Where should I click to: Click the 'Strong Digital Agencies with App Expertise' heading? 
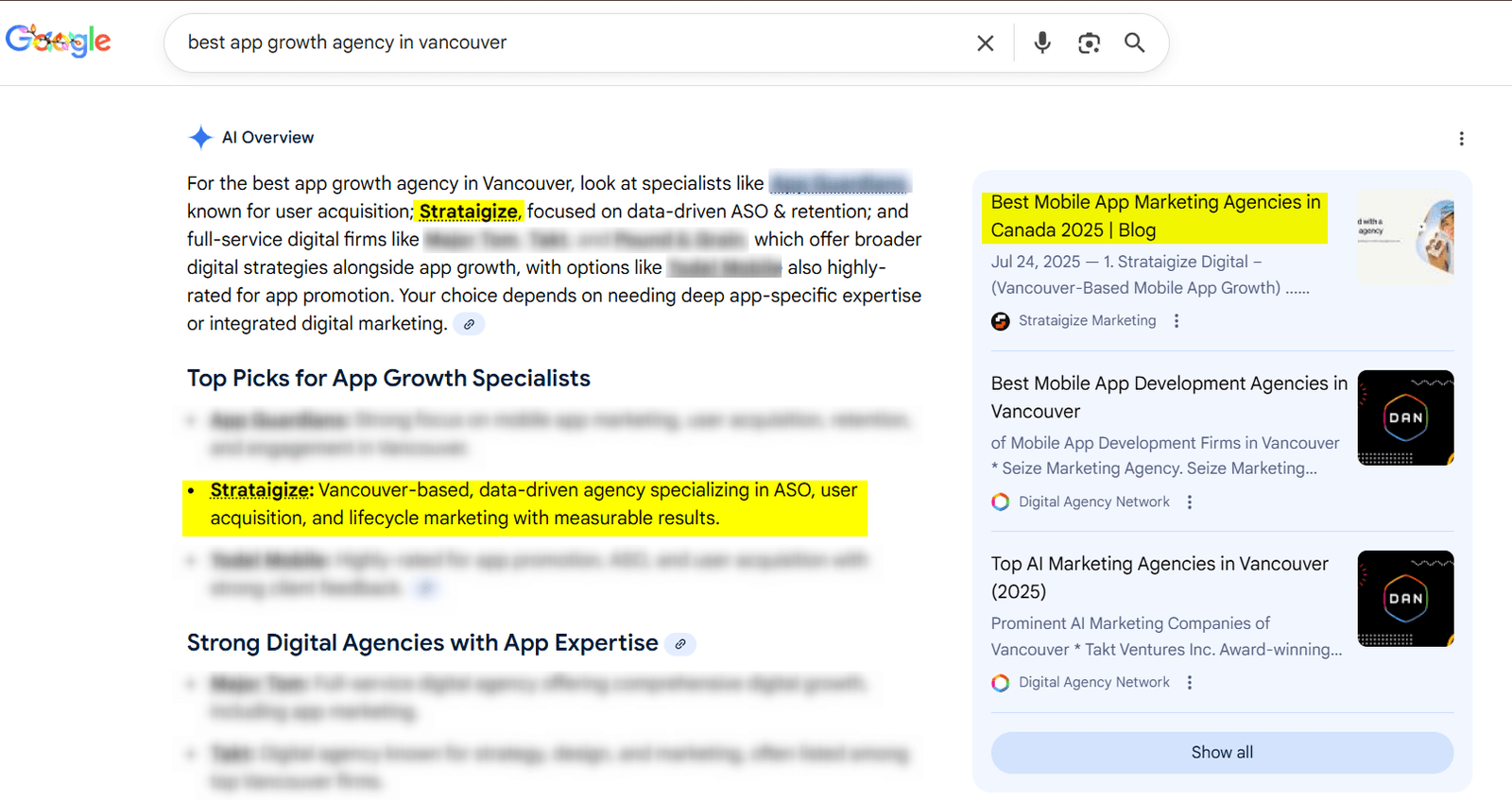coord(422,643)
